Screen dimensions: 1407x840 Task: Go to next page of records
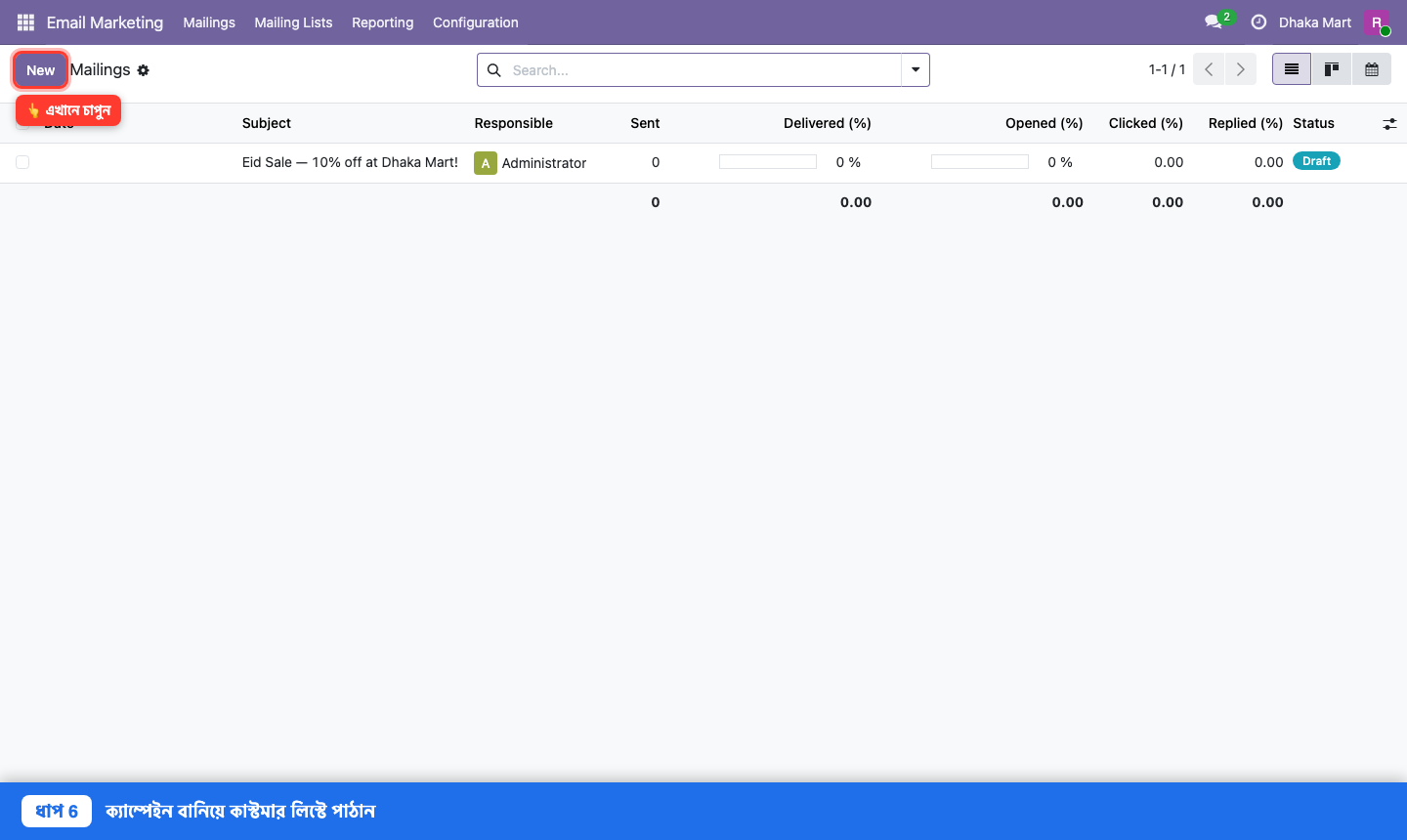tap(1241, 69)
